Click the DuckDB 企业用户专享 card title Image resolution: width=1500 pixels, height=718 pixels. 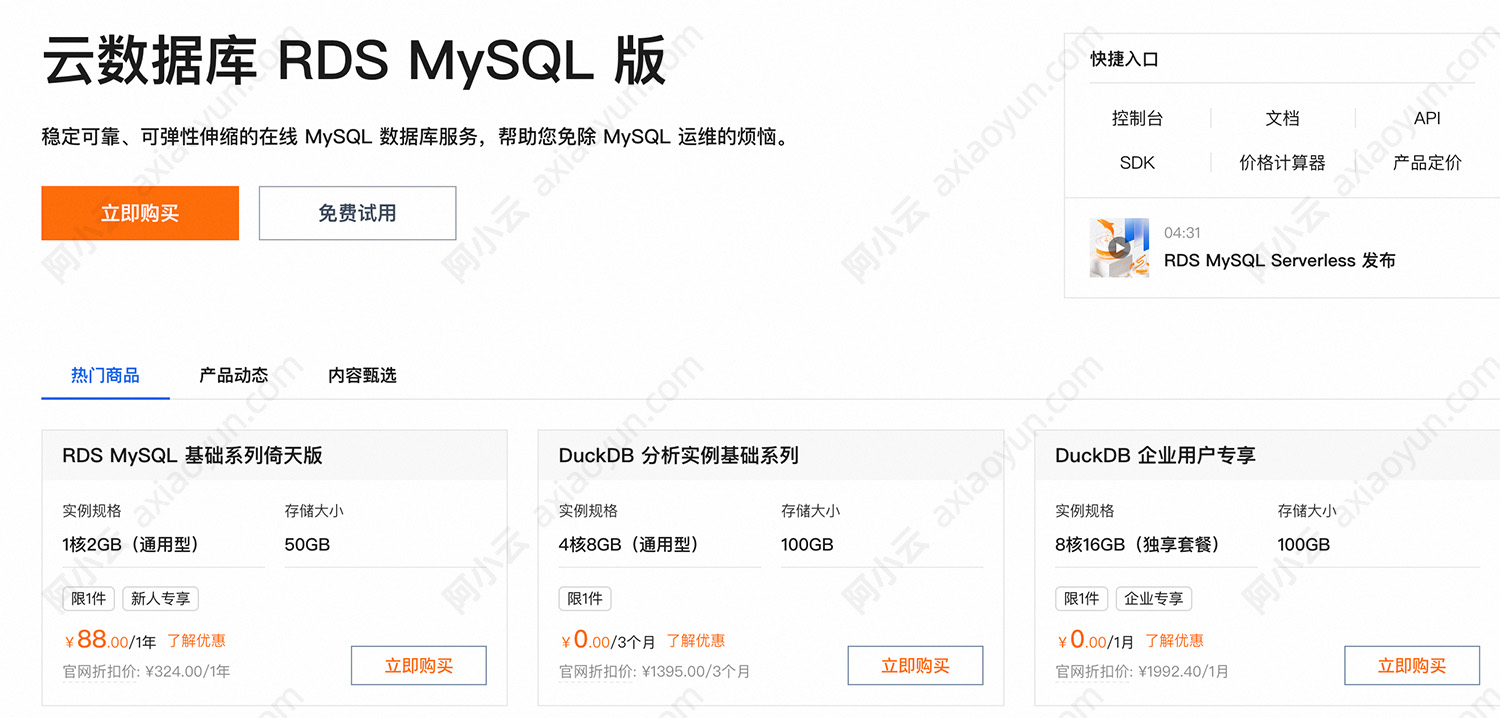click(x=1155, y=455)
